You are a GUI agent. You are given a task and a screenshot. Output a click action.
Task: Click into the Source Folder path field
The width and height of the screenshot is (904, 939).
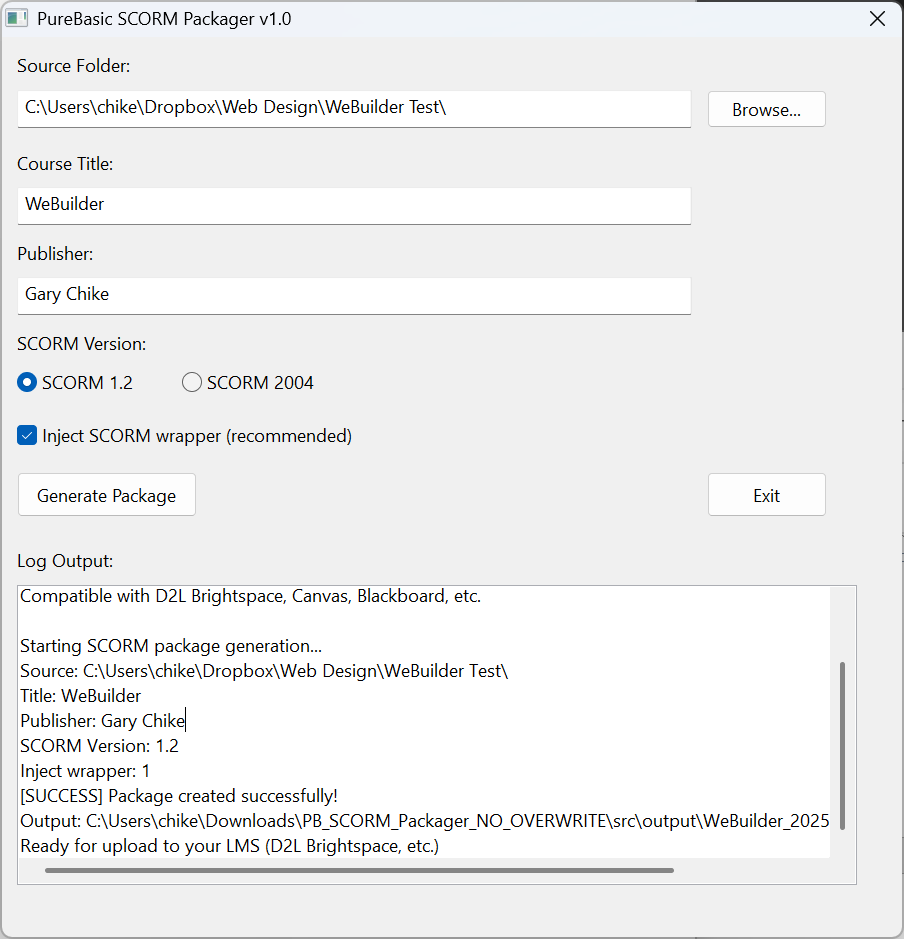point(354,108)
